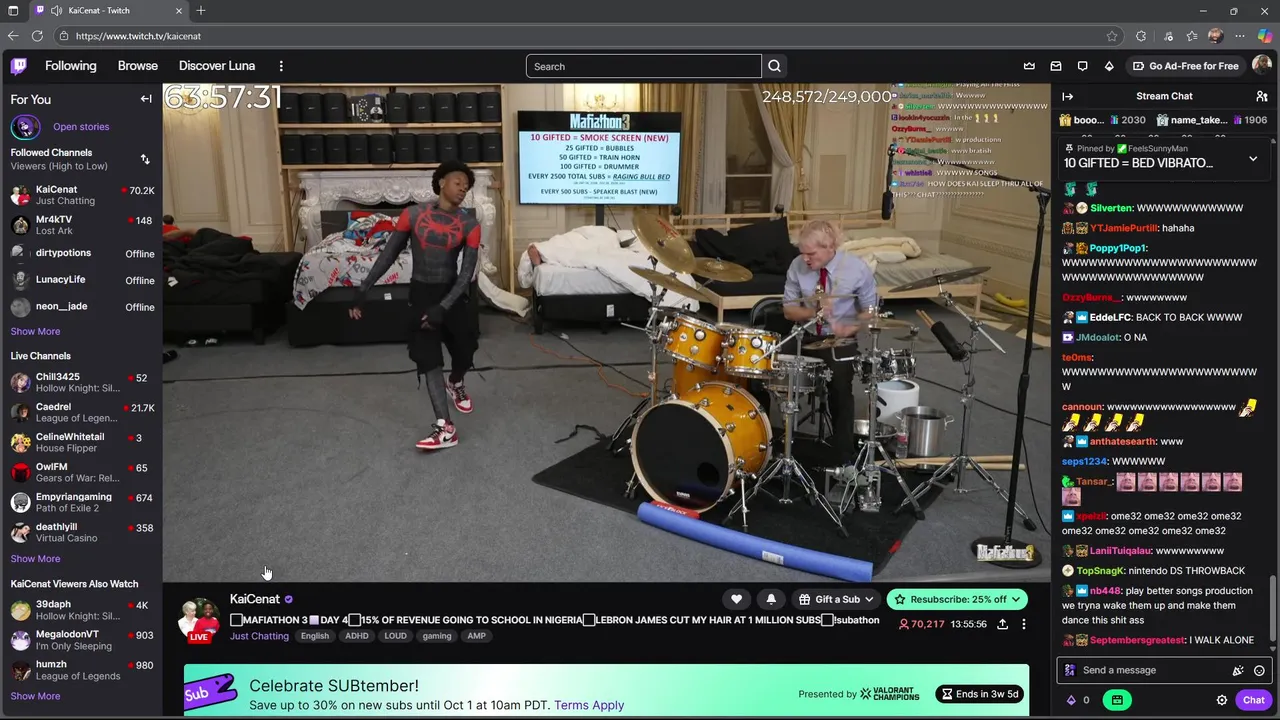Open the KaiCenat channel name link
Viewport: 1280px width, 720px height.
tap(255, 599)
